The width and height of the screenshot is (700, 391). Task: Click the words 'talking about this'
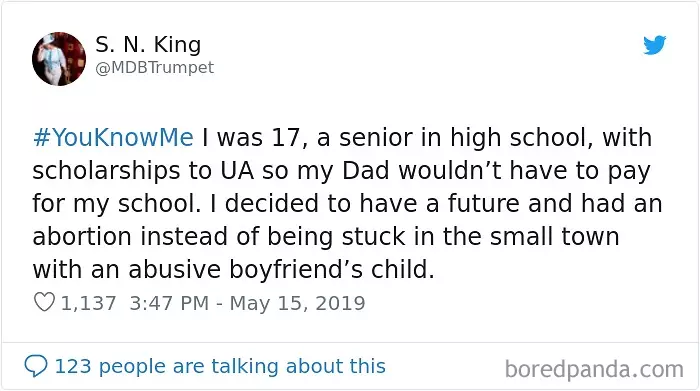click(x=298, y=366)
